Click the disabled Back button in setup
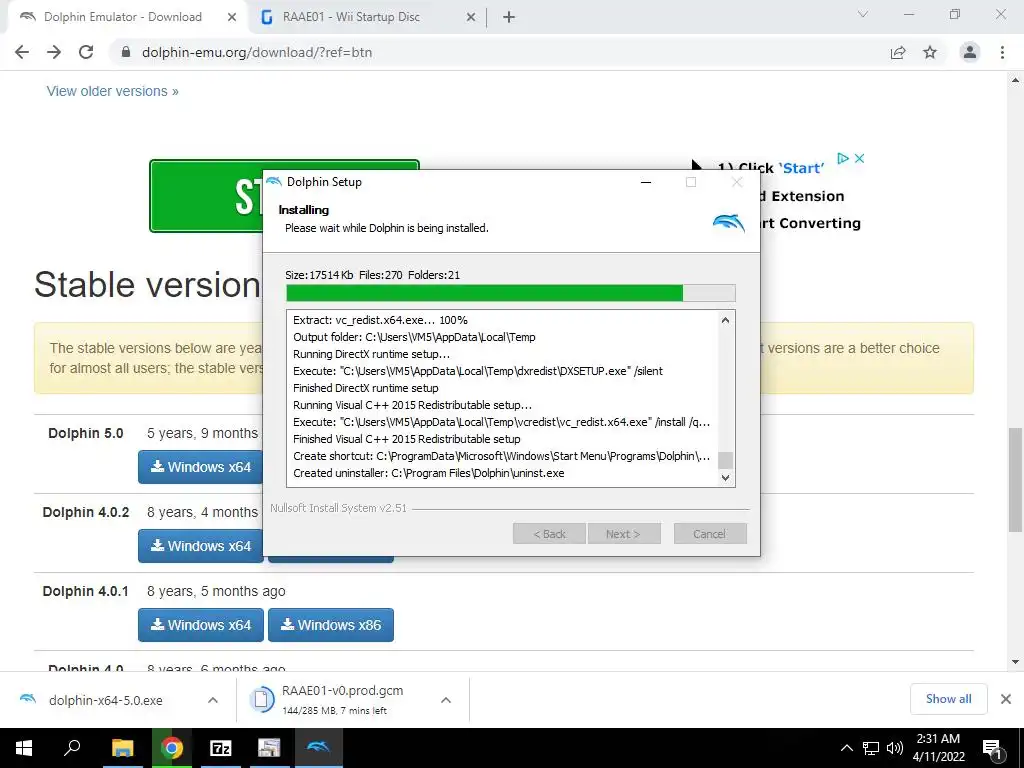This screenshot has width=1024, height=768. [550, 534]
